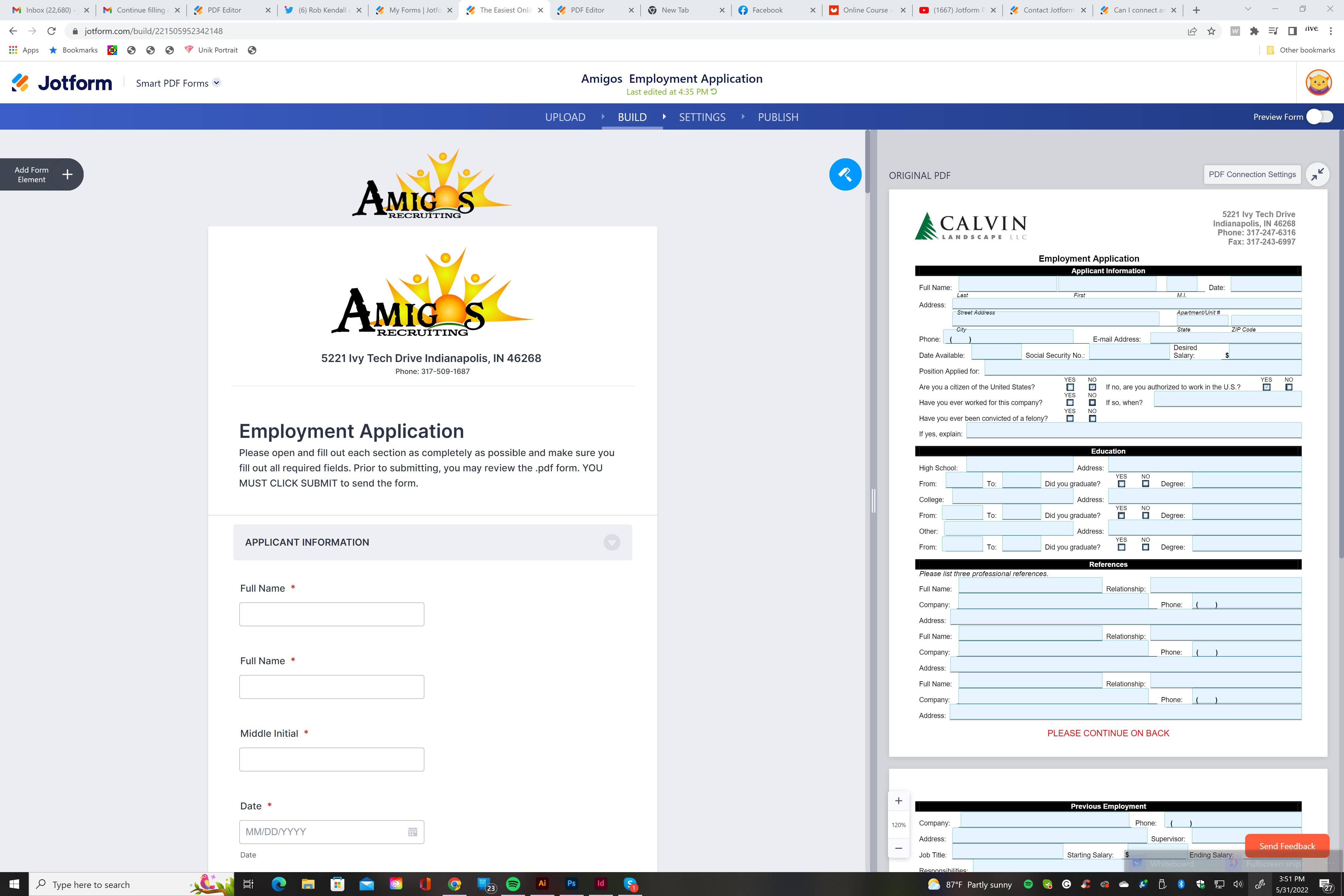1344x896 pixels.
Task: Toggle the Preview Form switch
Action: tap(1320, 116)
